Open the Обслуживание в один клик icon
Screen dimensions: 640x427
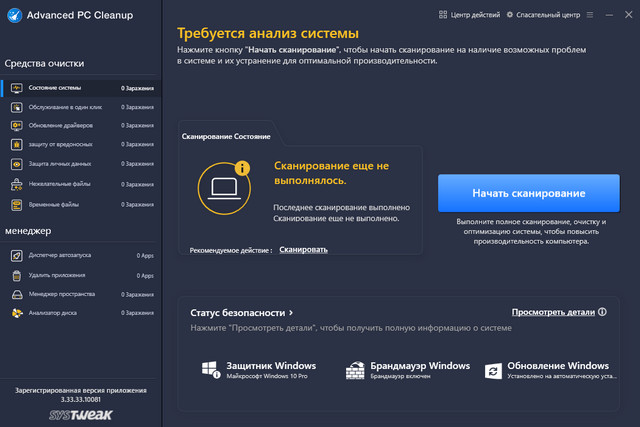(x=16, y=107)
